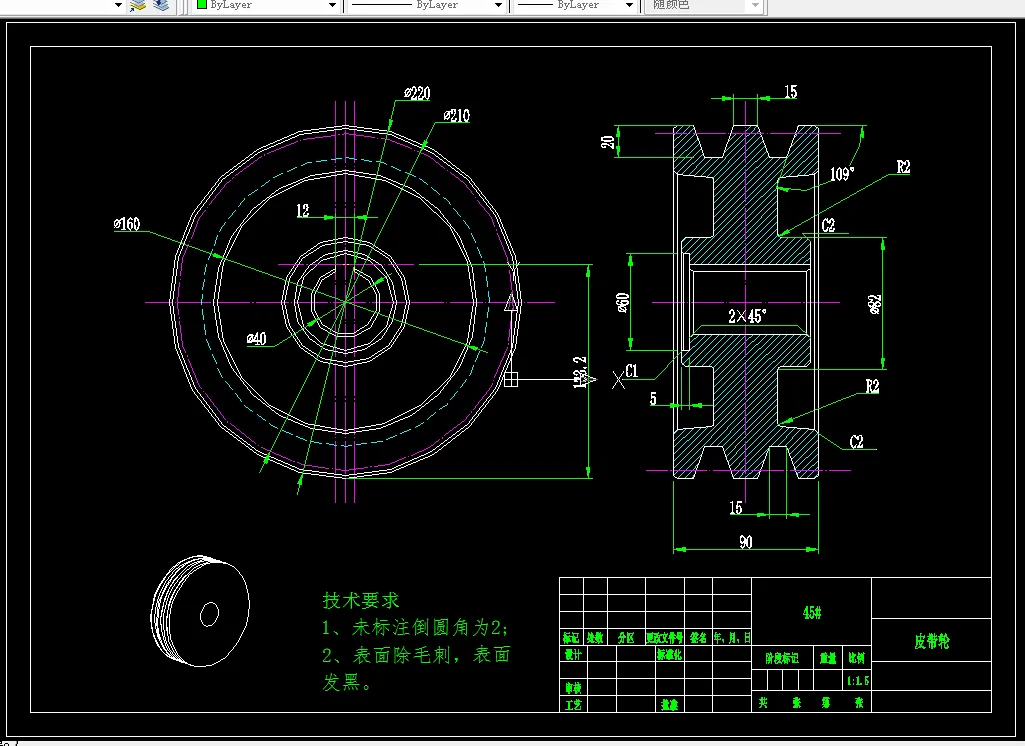1025x746 pixels.
Task: Expand the 随颜色 plot style dropdown
Action: pos(755,5)
